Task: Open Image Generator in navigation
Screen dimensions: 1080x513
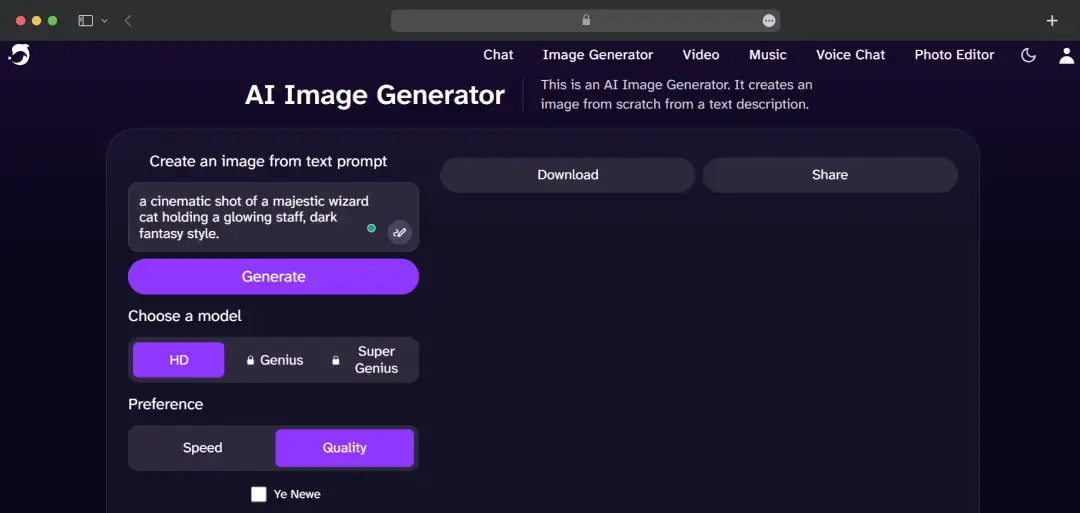Action: (x=598, y=55)
